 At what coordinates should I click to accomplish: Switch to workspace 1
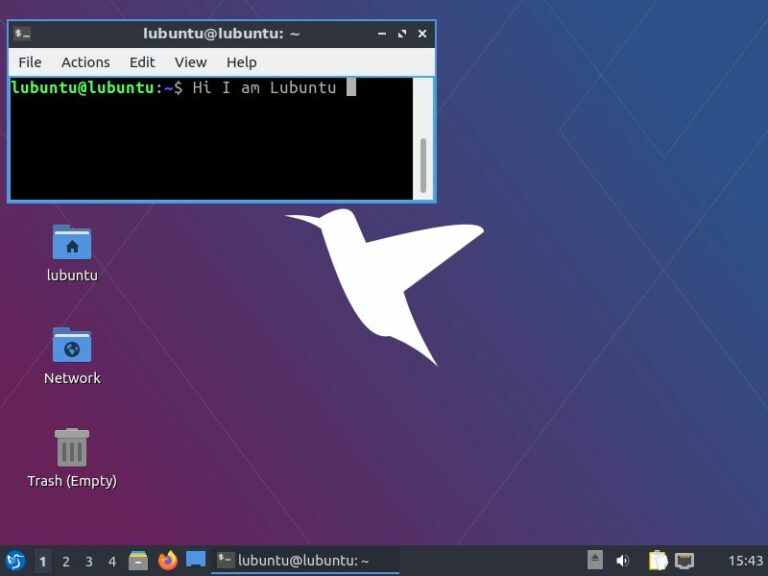43,561
